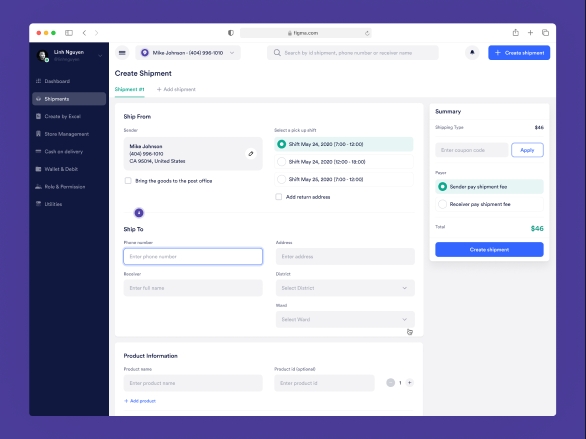Click the browser share icon
Screen dimensions: 586x439
tap(516, 33)
